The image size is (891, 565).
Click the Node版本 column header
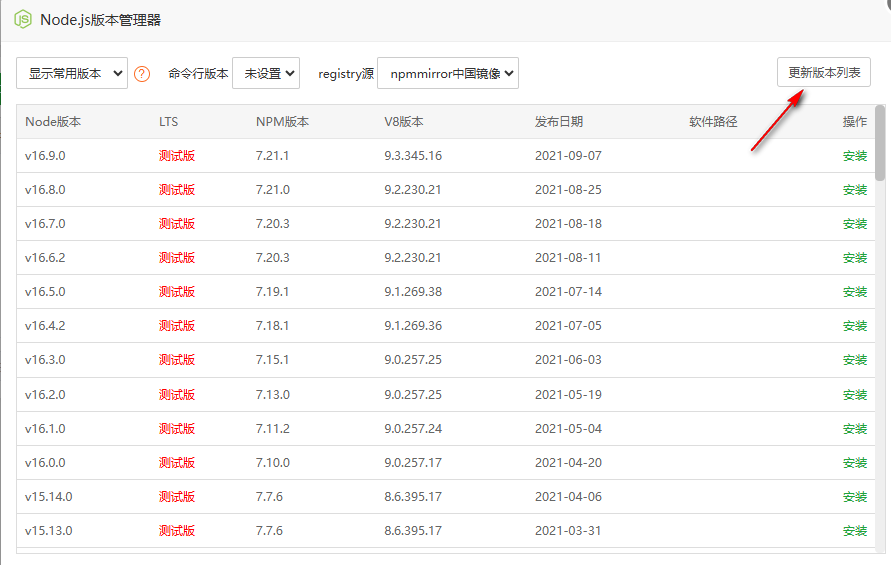[53, 122]
